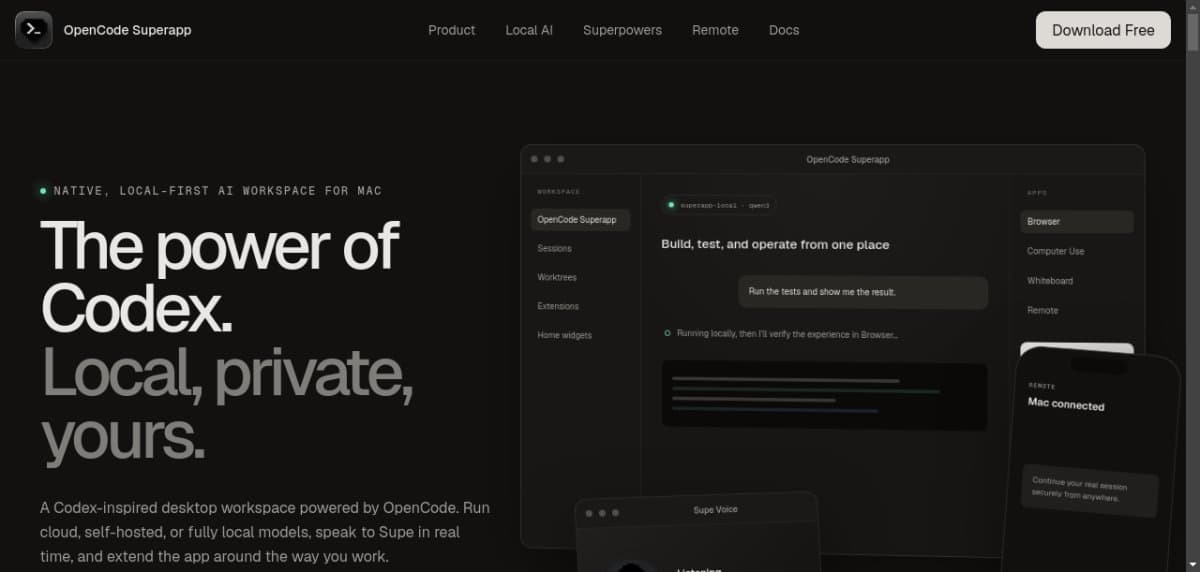The width and height of the screenshot is (1200, 572).
Task: Click the 'NATIVE, LOCAL-FIRST AI WORKSPACE FOR MAC' tagline
Action: tap(217, 190)
